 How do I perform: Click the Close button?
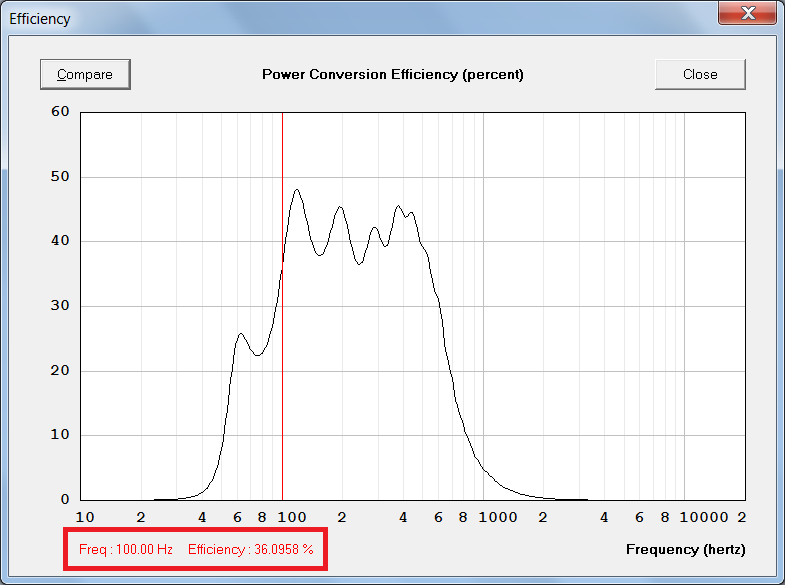(700, 74)
